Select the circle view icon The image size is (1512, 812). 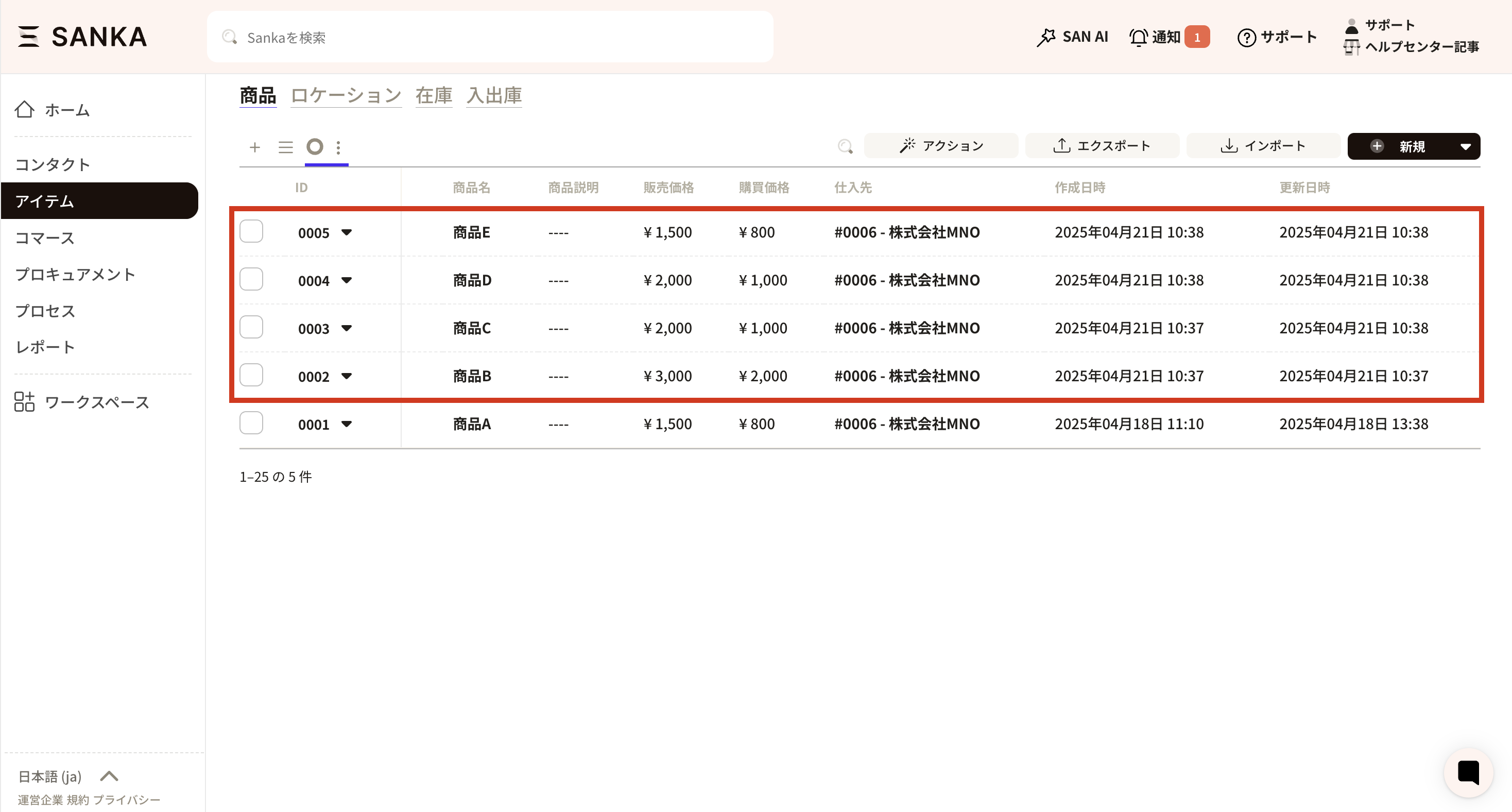click(315, 146)
